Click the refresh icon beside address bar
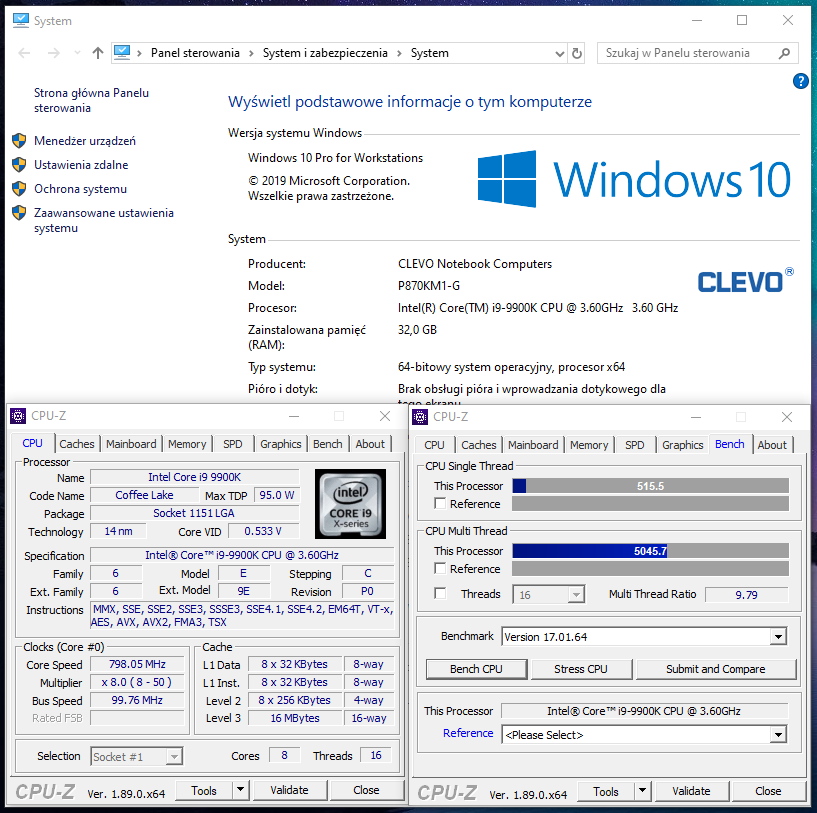The width and height of the screenshot is (817, 813). 577,53
